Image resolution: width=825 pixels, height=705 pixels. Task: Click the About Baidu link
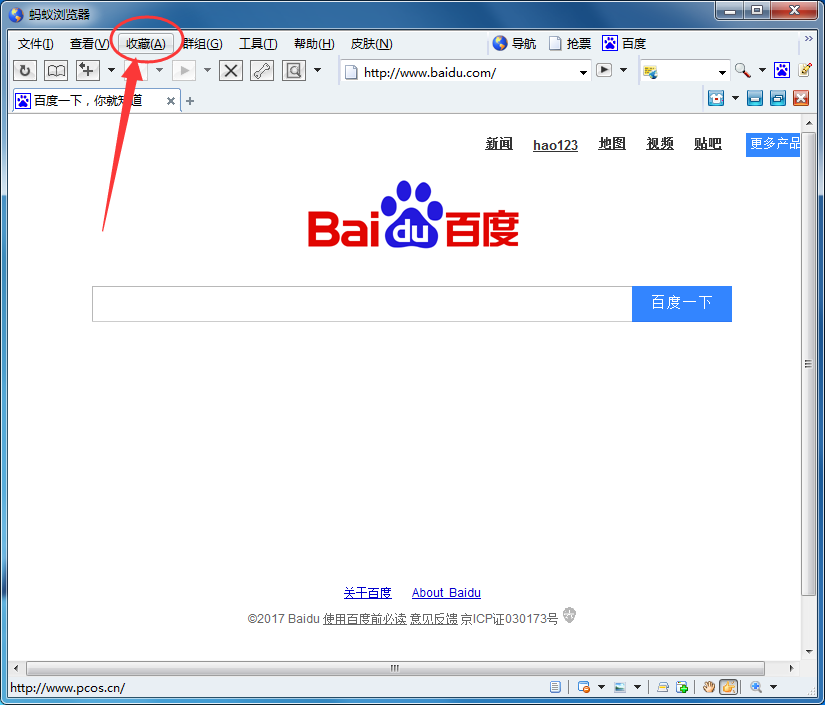446,593
